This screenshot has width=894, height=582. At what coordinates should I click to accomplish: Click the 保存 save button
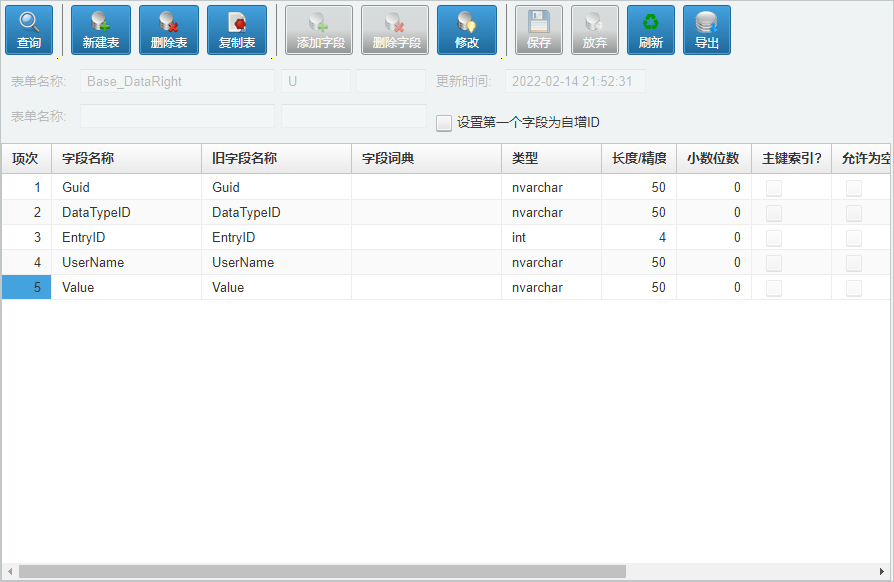tap(539, 30)
